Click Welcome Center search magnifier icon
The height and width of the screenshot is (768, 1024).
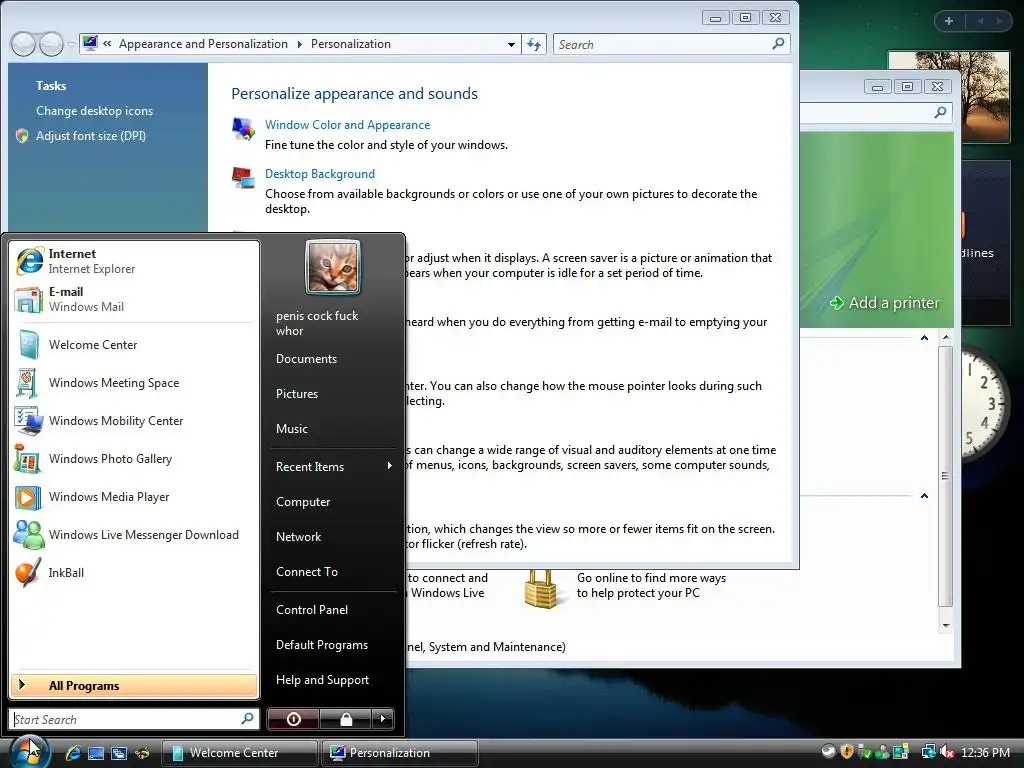(940, 112)
